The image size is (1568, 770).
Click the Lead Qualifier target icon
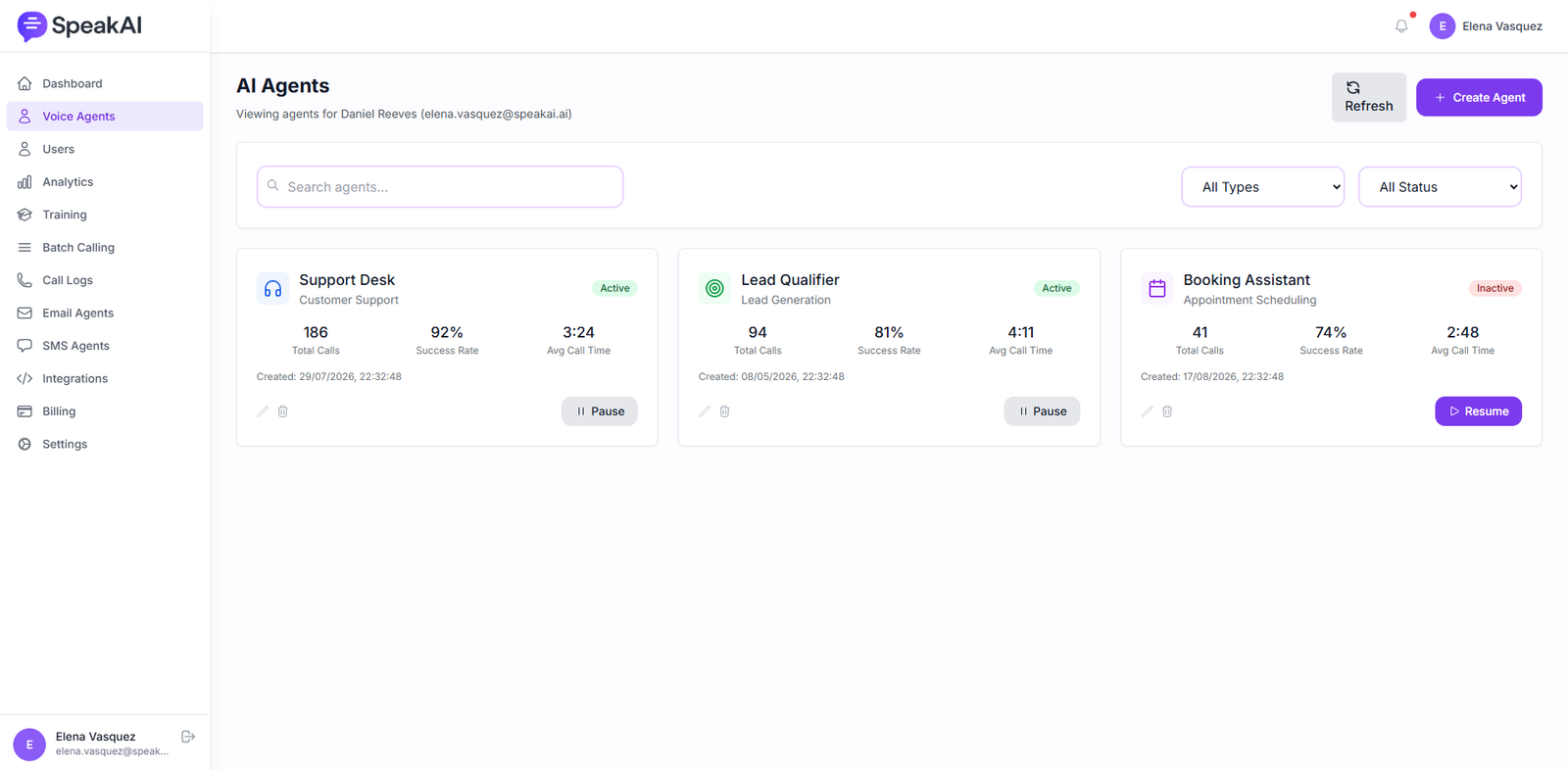pyautogui.click(x=714, y=288)
